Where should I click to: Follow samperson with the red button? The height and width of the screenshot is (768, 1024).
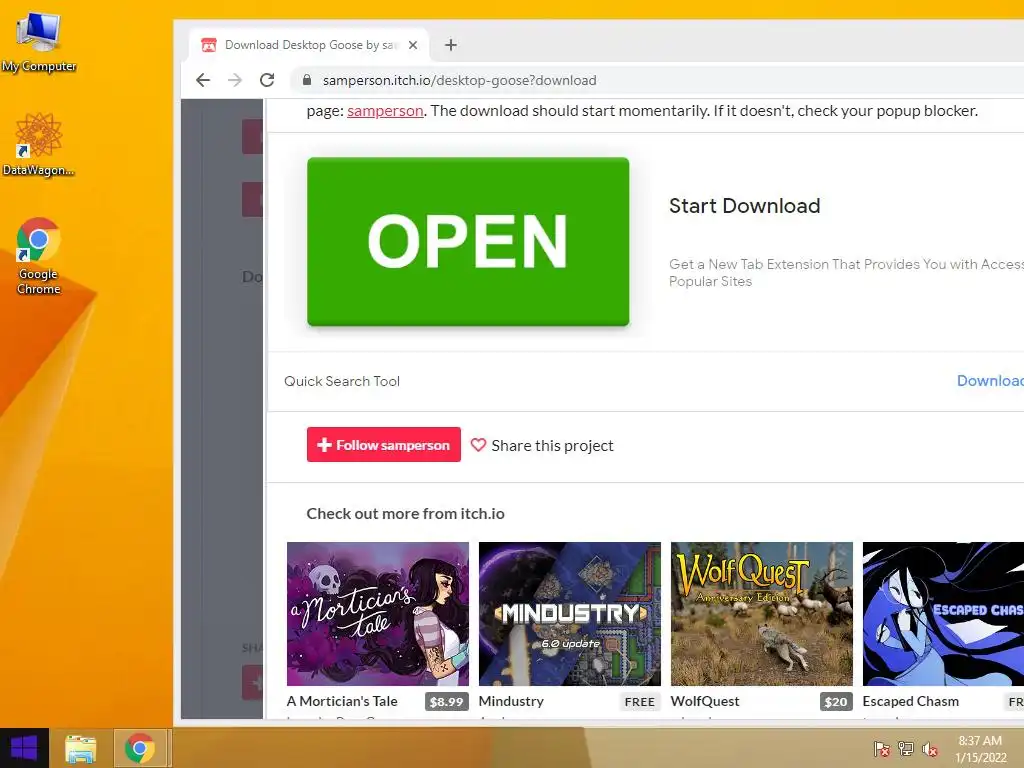[x=384, y=445]
